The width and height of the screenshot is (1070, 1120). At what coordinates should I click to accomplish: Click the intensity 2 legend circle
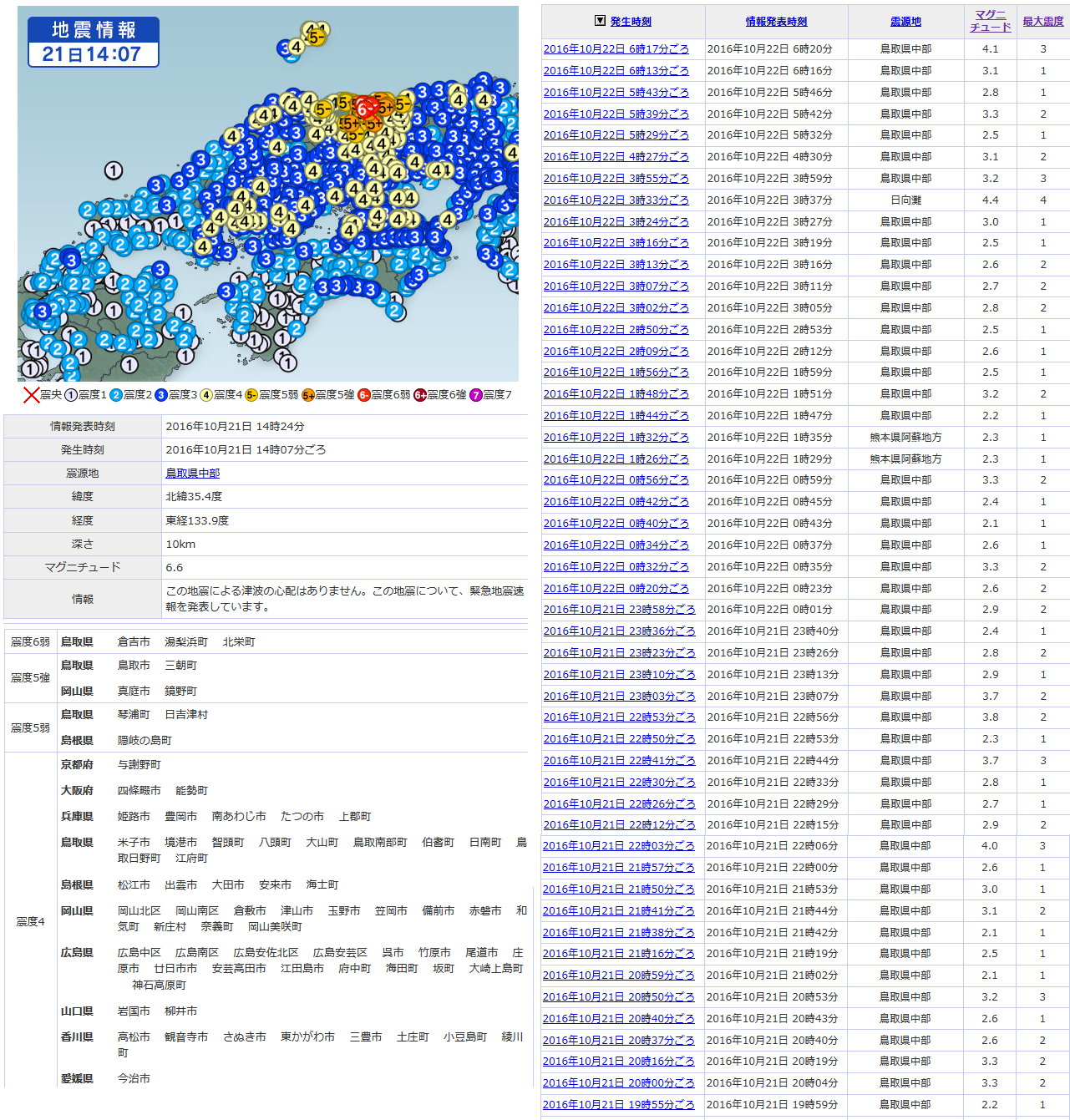116,395
